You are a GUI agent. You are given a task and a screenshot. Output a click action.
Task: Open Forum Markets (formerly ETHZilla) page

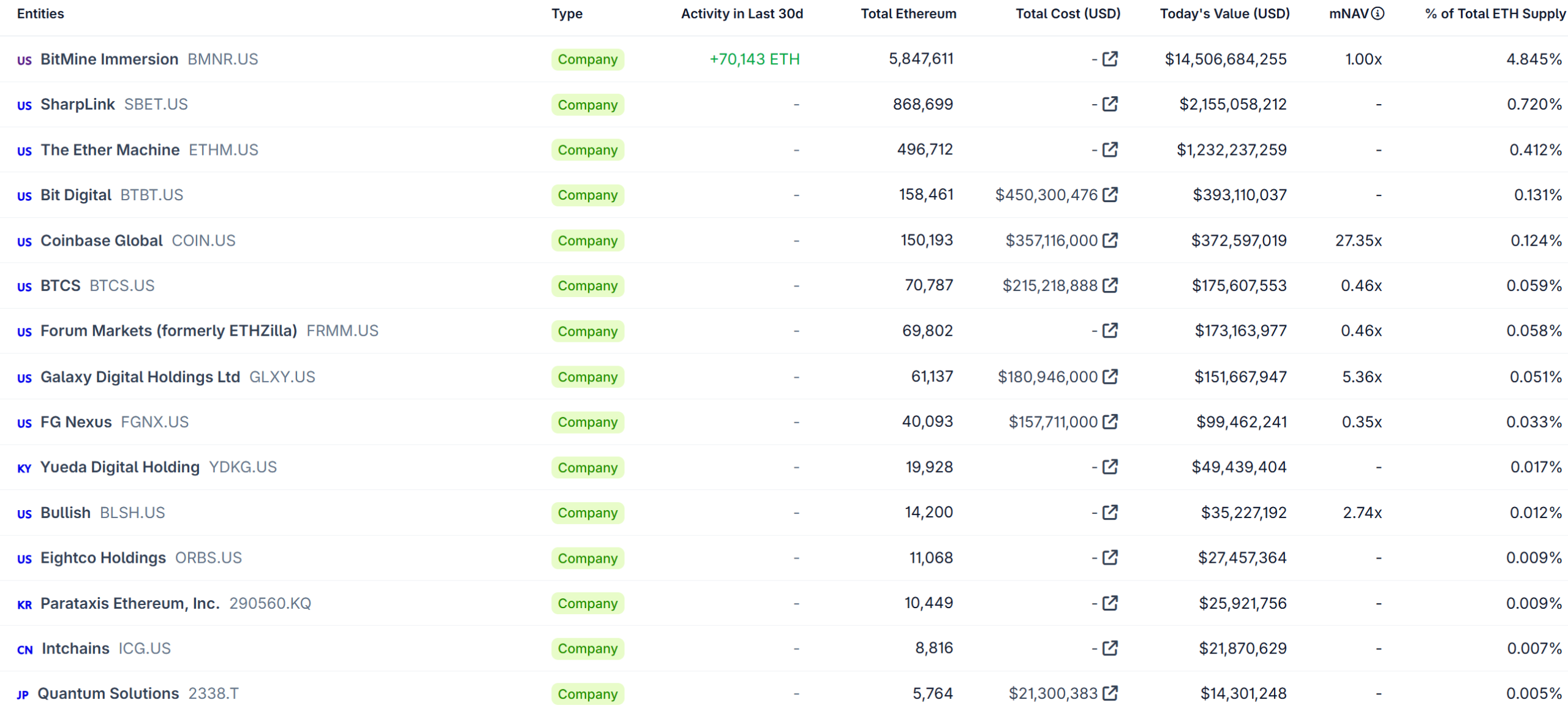[169, 331]
